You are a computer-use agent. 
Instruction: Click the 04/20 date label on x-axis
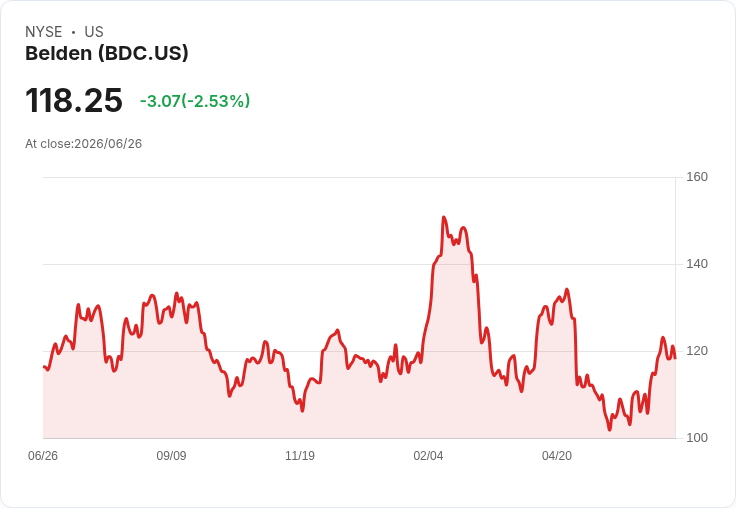(557, 455)
